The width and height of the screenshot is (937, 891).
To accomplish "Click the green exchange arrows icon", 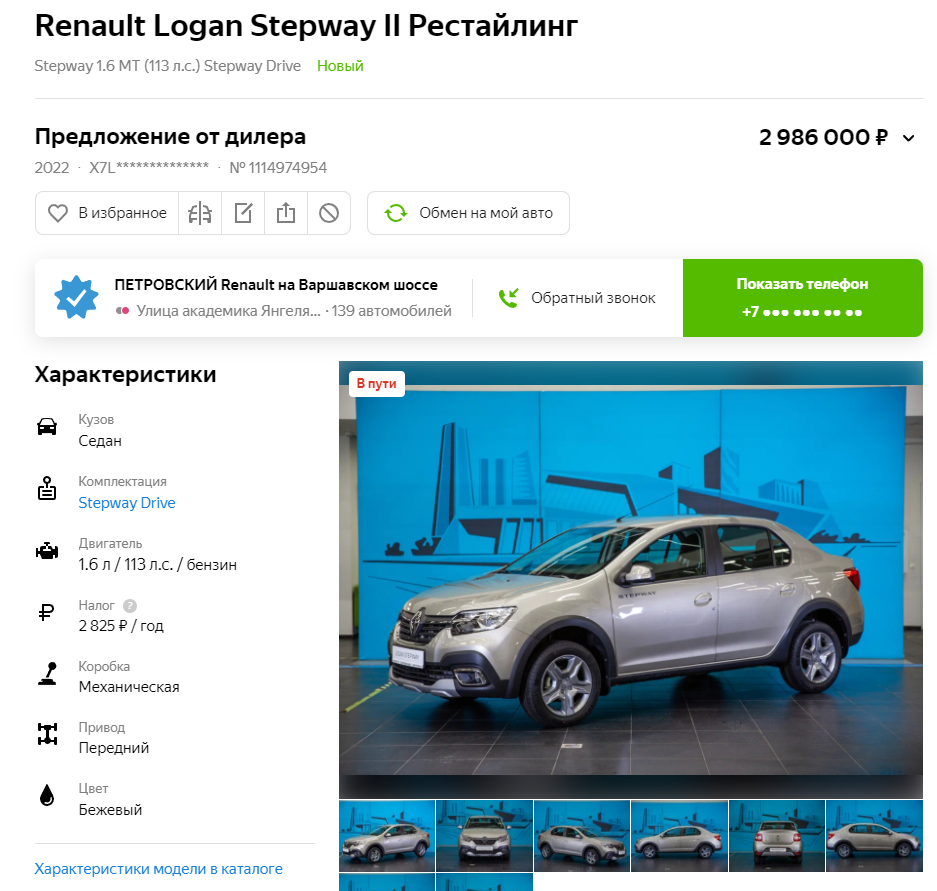I will pos(396,213).
